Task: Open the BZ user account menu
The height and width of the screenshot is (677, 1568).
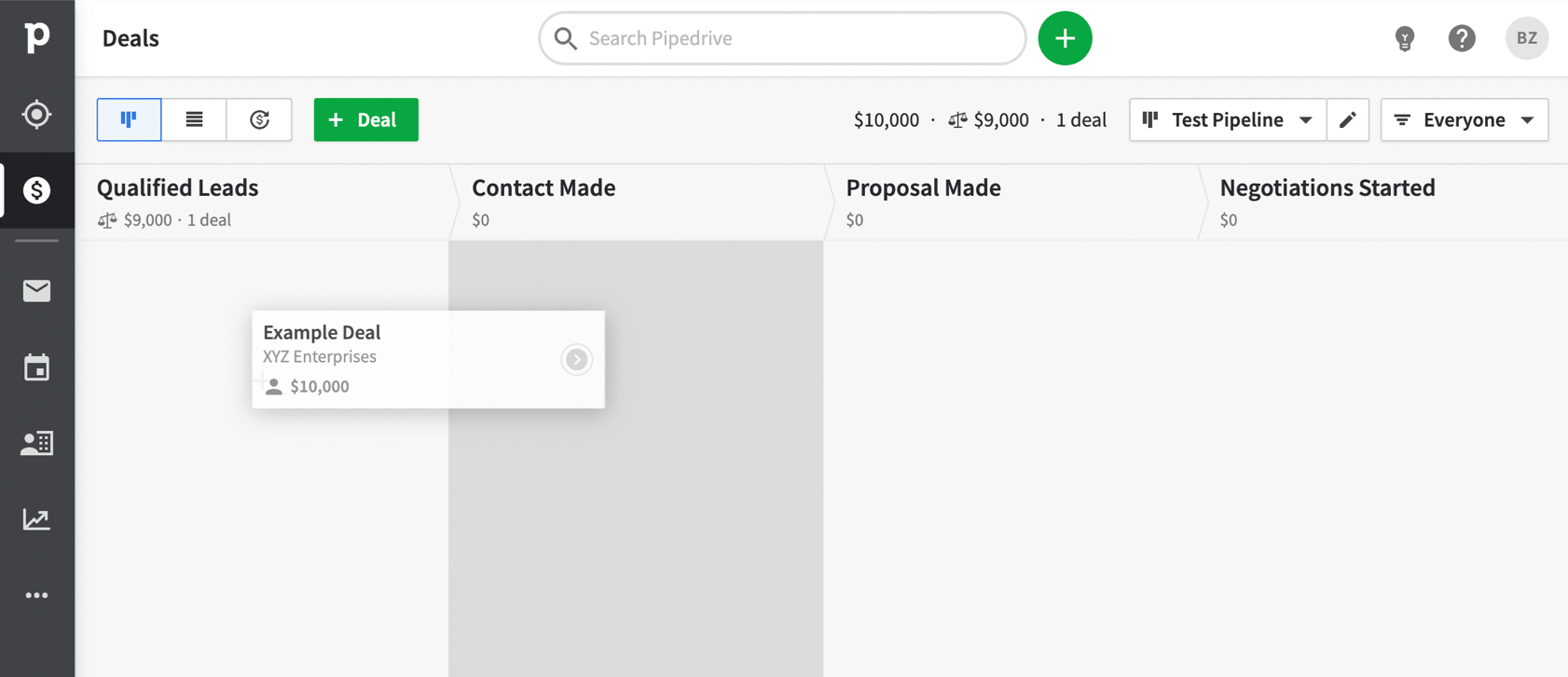Action: coord(1526,38)
